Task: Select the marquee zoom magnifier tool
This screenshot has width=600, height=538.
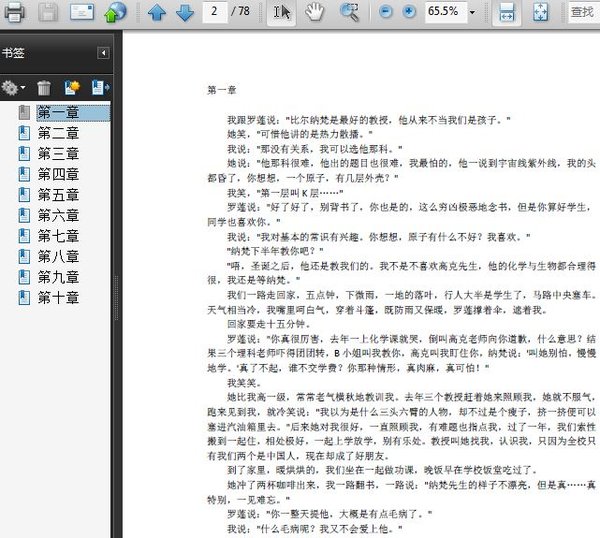Action: pos(349,12)
